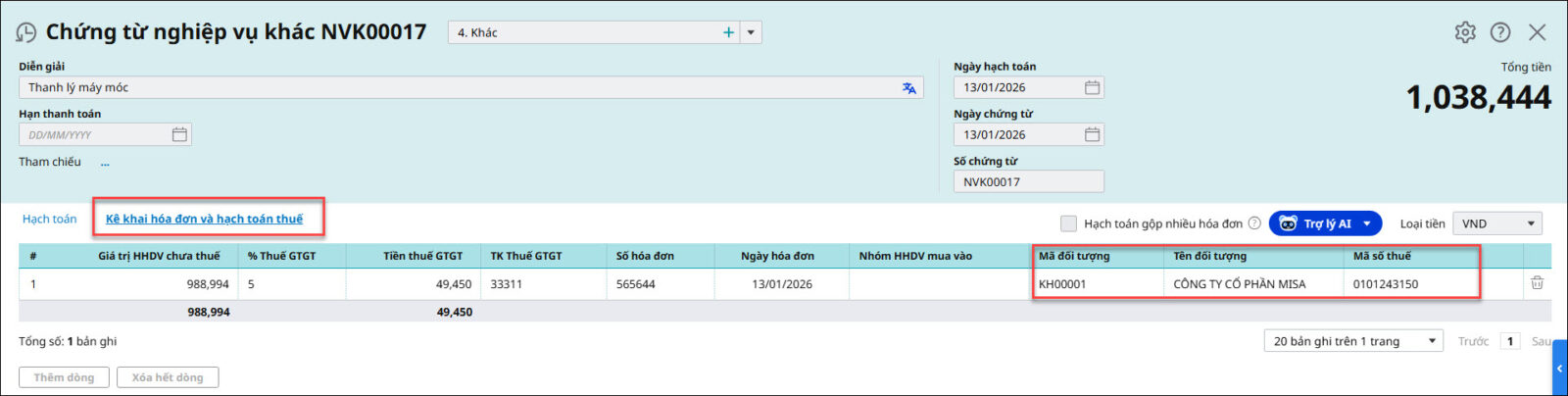The height and width of the screenshot is (396, 1568).
Task: Open the settings gear icon
Action: 1465,32
